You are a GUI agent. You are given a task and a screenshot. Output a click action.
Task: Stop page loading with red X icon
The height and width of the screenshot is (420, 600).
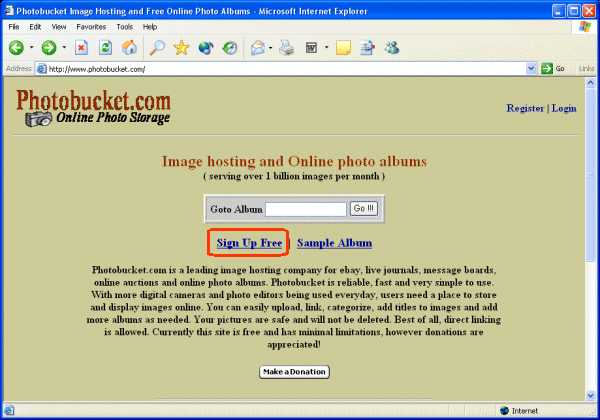81,48
